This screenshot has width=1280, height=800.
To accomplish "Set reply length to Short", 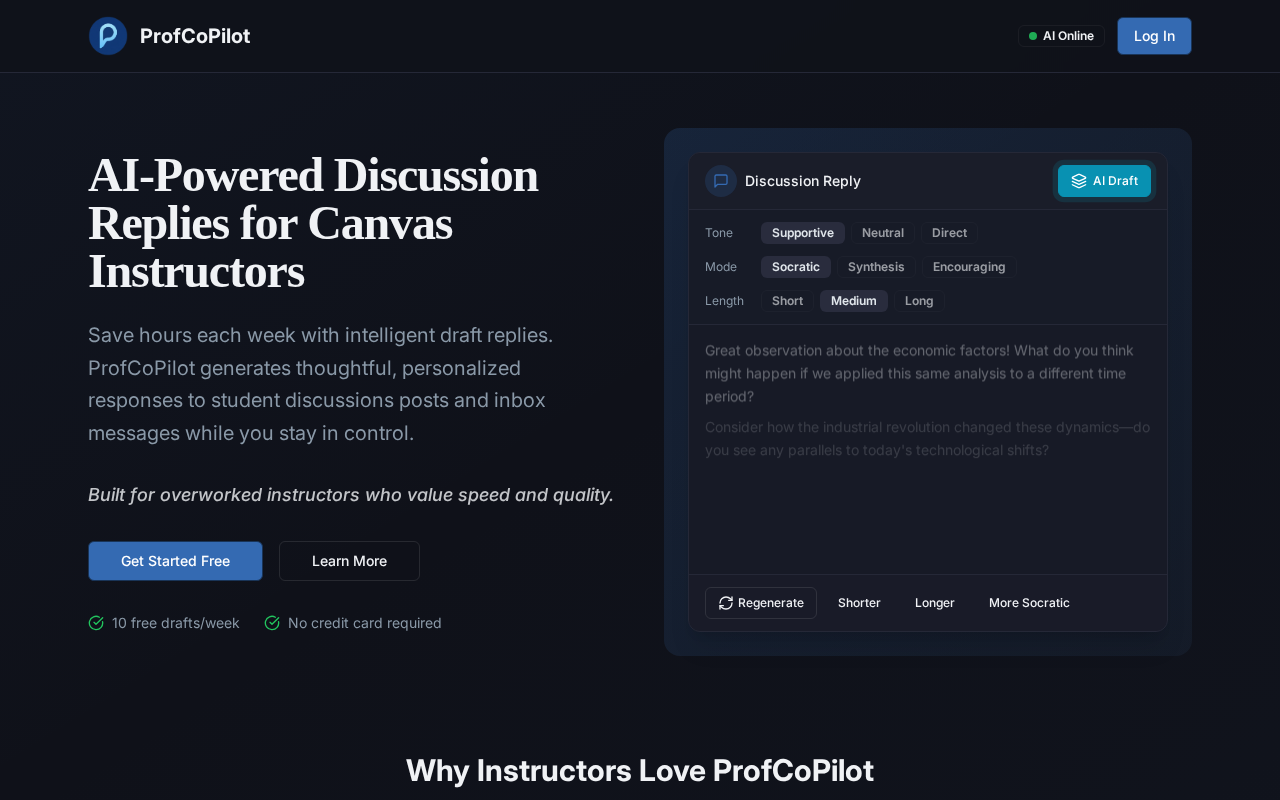I will tap(788, 301).
